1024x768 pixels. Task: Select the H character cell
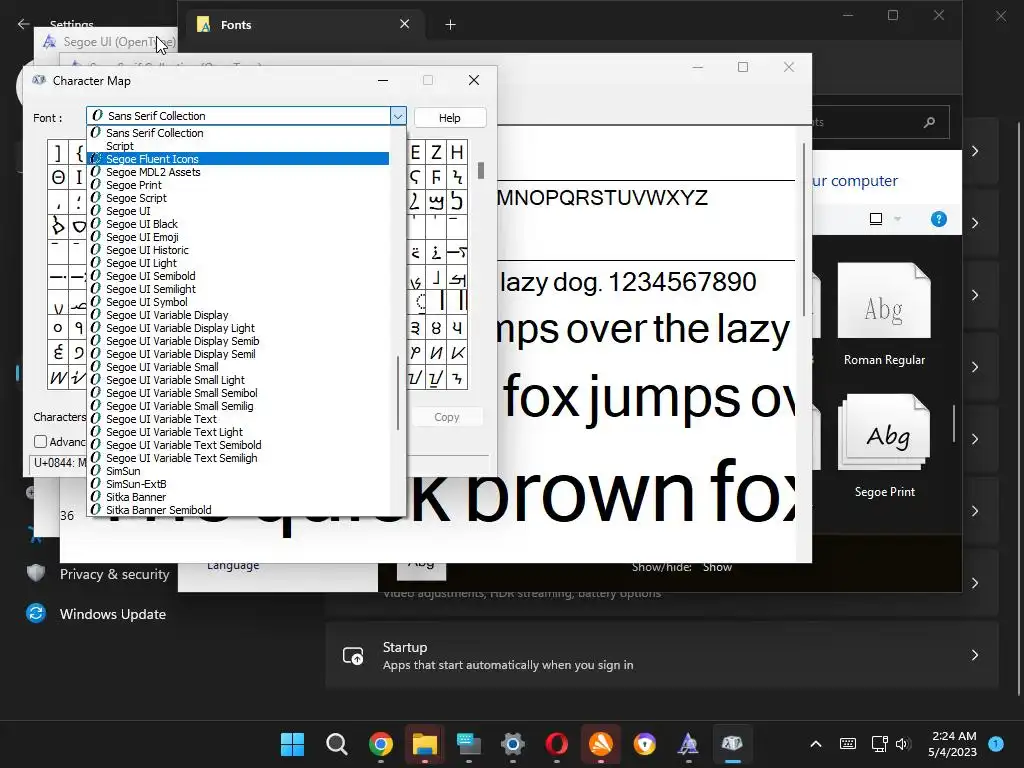[x=457, y=152]
